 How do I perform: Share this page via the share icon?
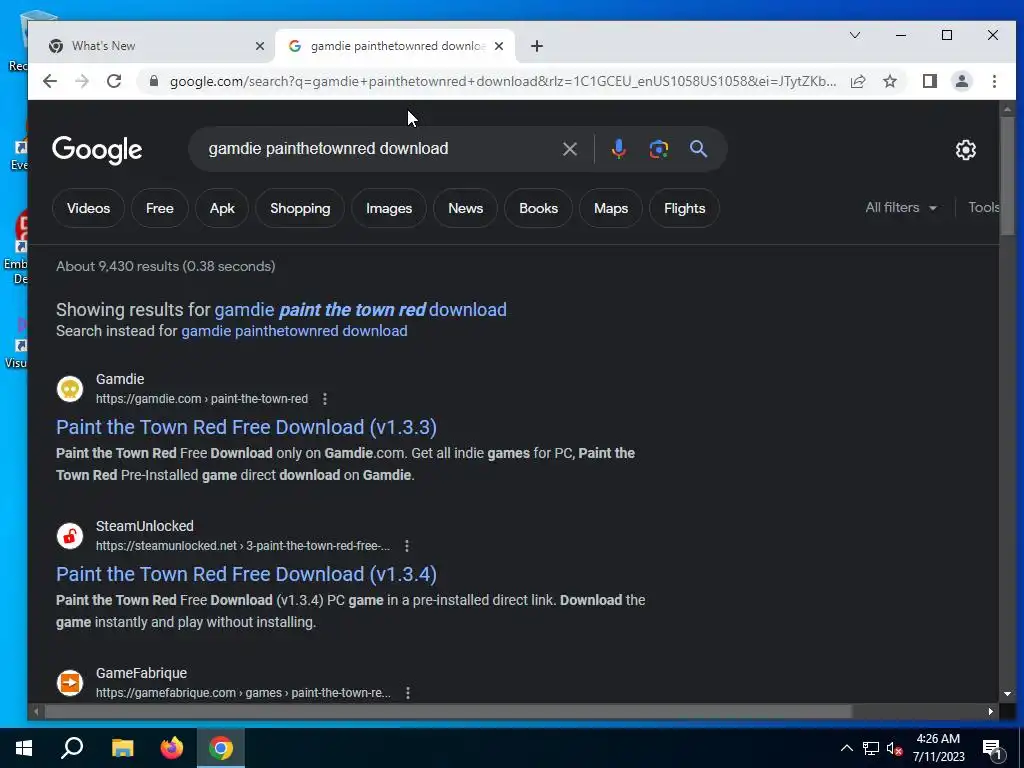[x=858, y=81]
